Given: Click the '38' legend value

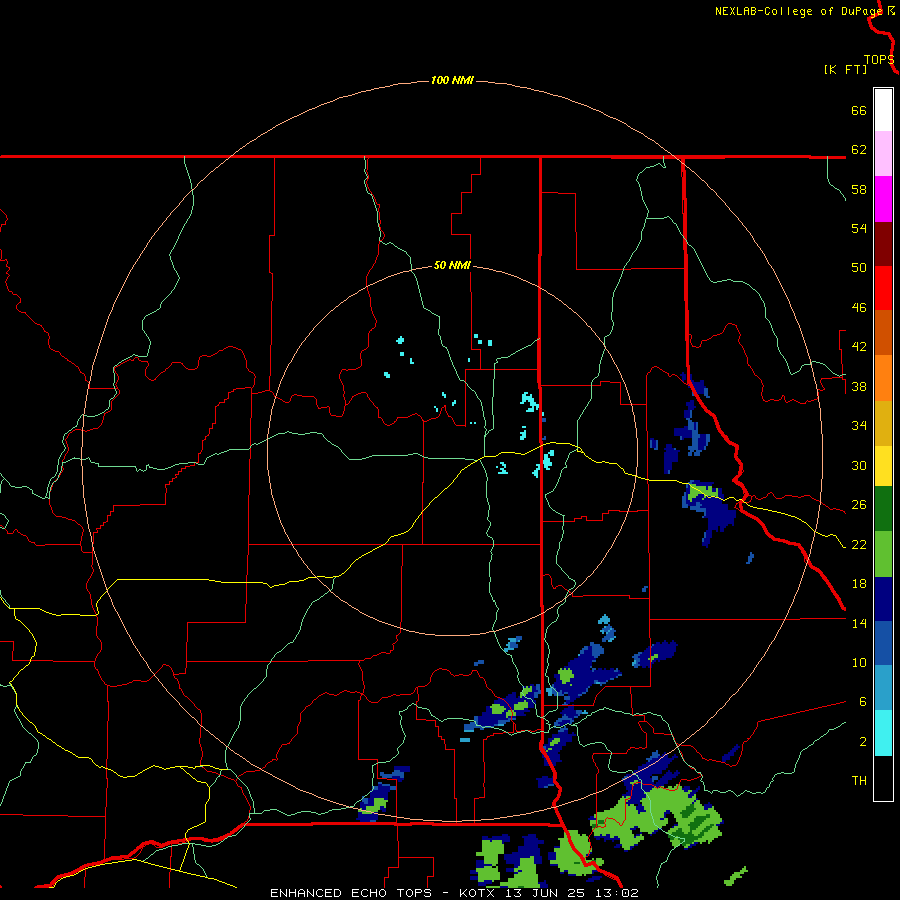Looking at the screenshot, I should (859, 387).
